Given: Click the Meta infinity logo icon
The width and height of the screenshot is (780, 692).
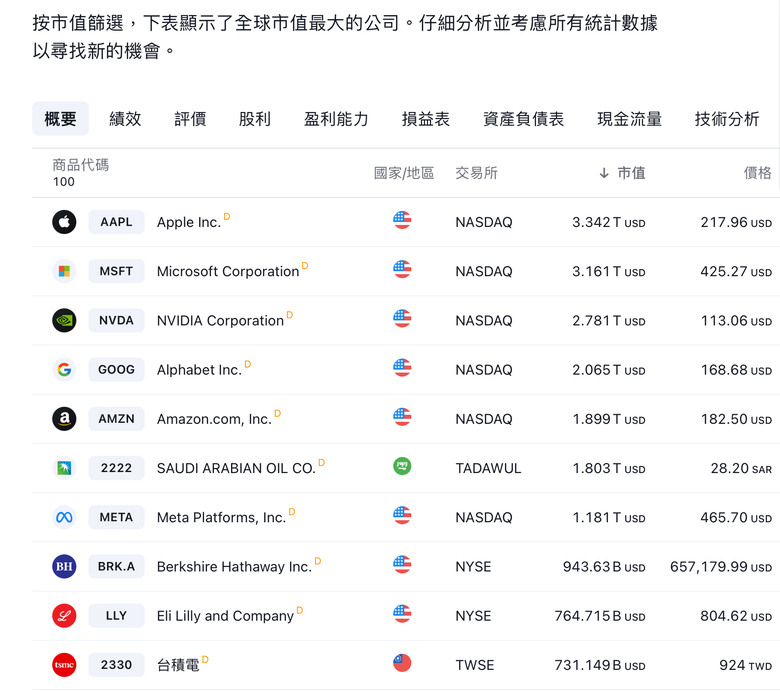Looking at the screenshot, I should pyautogui.click(x=64, y=517).
